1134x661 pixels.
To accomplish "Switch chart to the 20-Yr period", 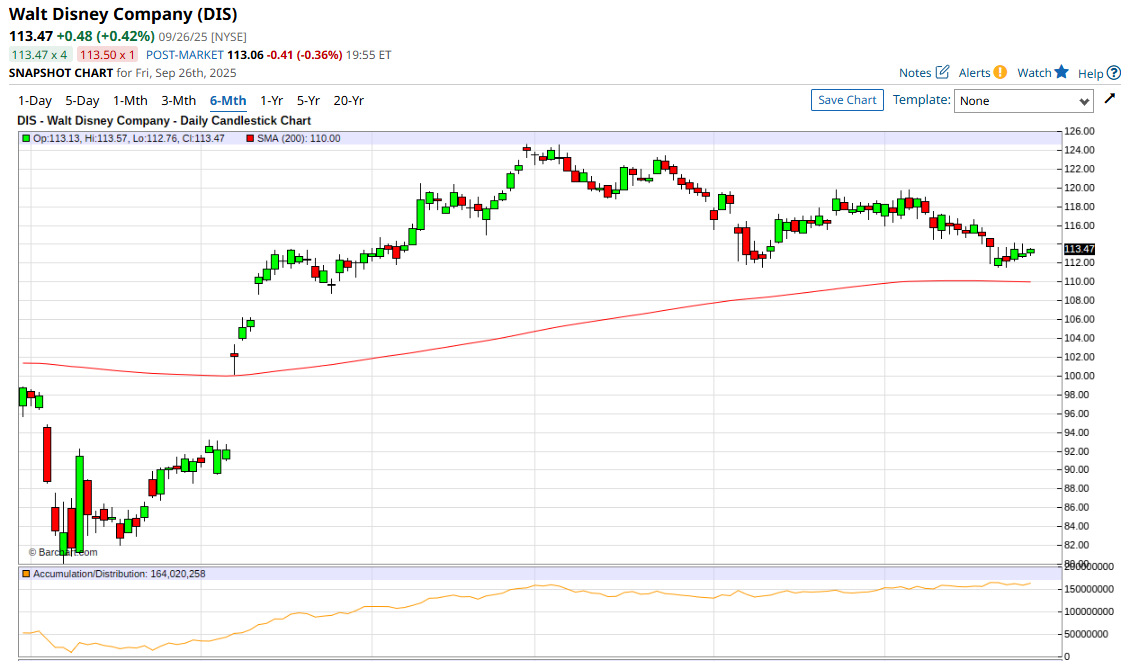I will (349, 101).
